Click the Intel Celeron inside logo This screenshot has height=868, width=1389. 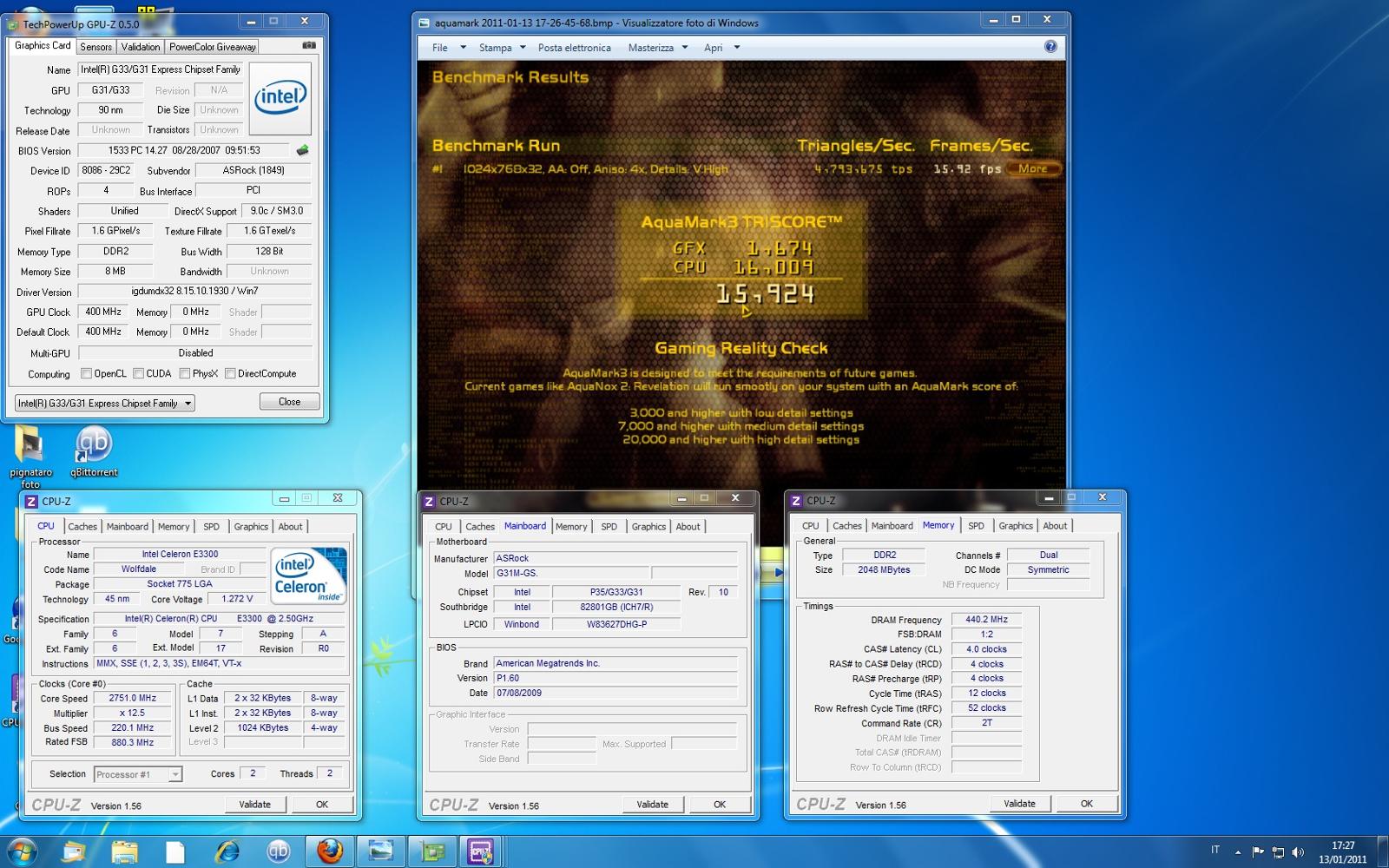coord(309,575)
